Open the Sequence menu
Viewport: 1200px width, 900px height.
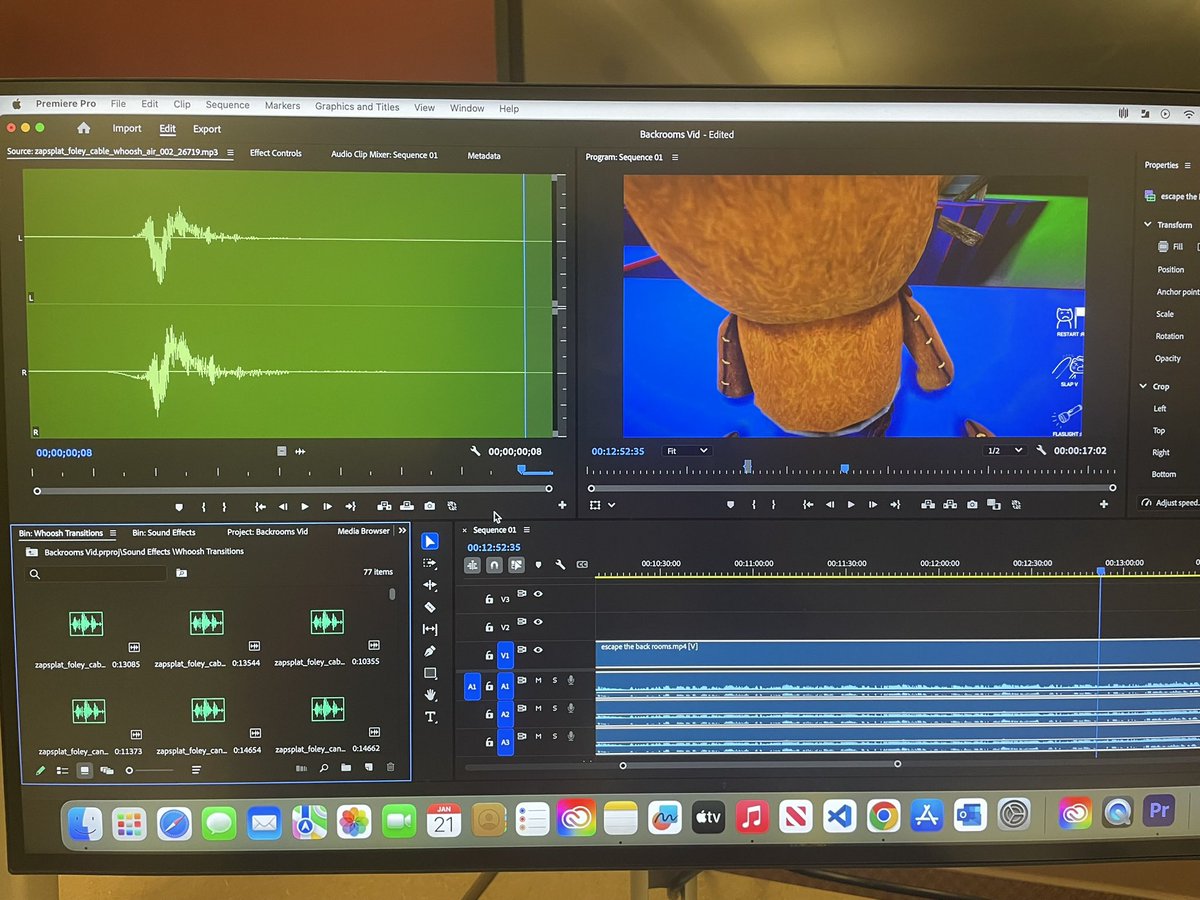[227, 104]
